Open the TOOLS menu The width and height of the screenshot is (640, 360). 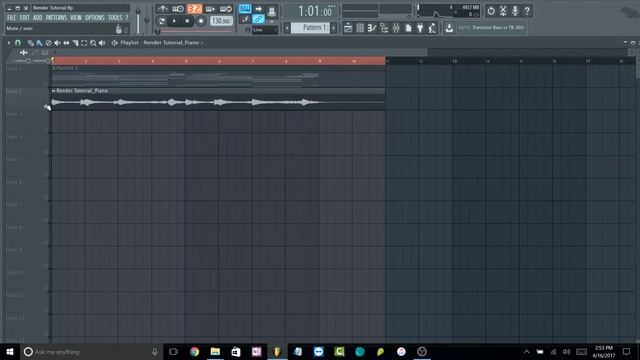115,18
